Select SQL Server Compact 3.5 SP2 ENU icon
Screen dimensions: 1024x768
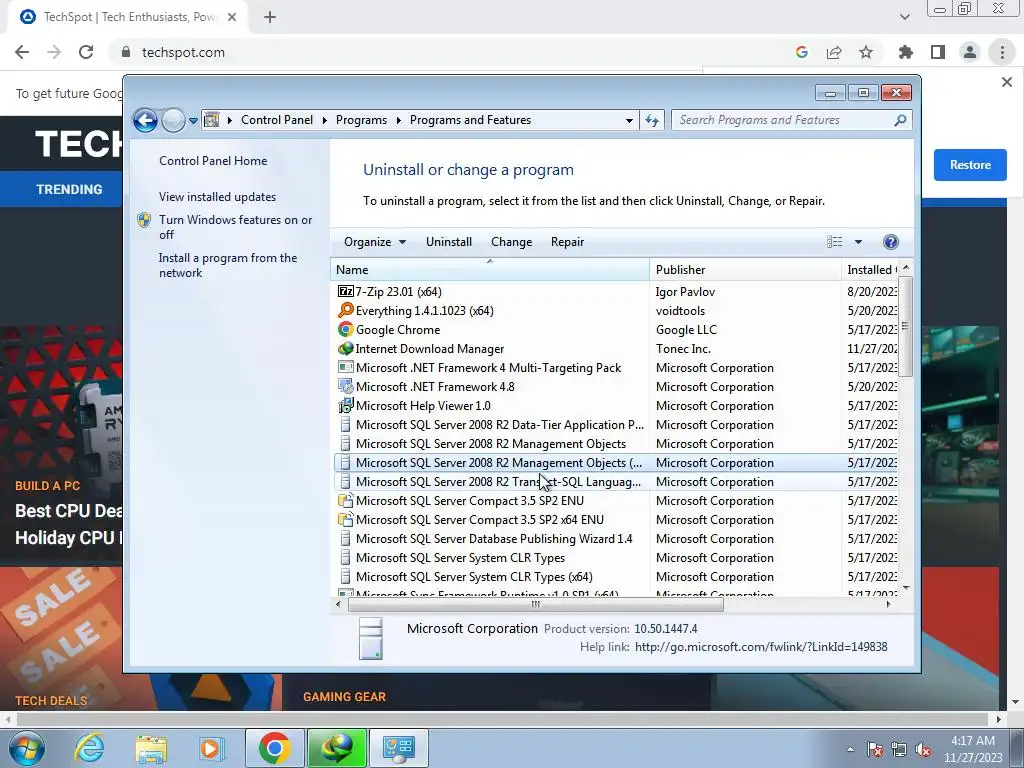click(345, 500)
